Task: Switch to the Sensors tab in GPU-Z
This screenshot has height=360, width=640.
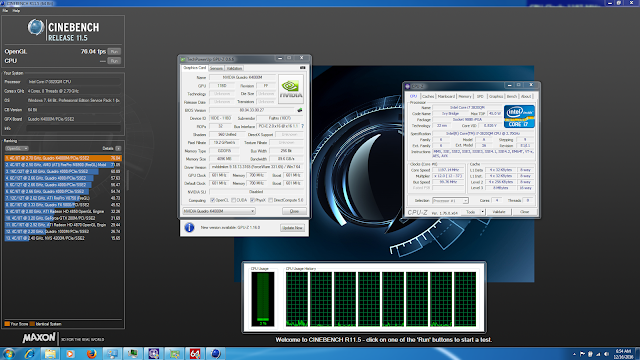Action: 216,68
